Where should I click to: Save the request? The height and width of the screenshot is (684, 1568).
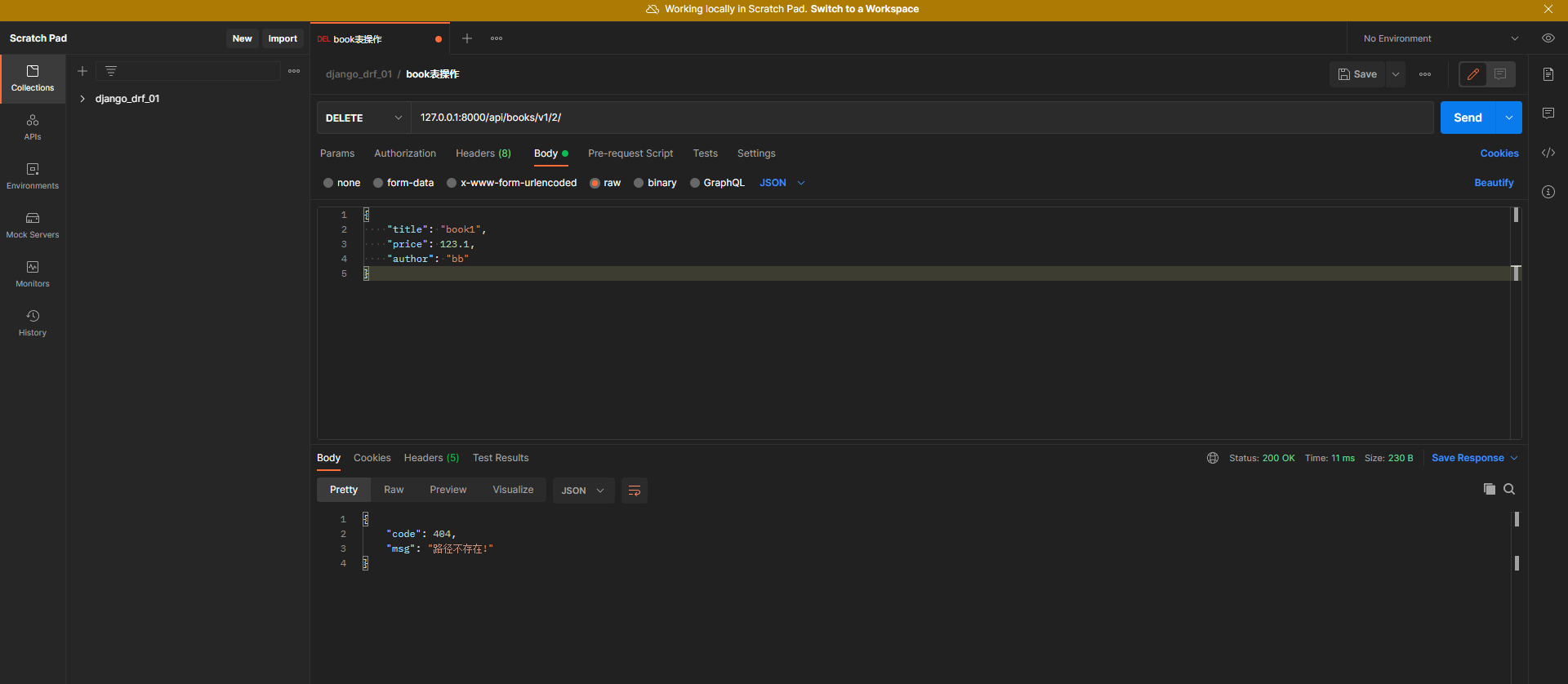[x=1358, y=74]
